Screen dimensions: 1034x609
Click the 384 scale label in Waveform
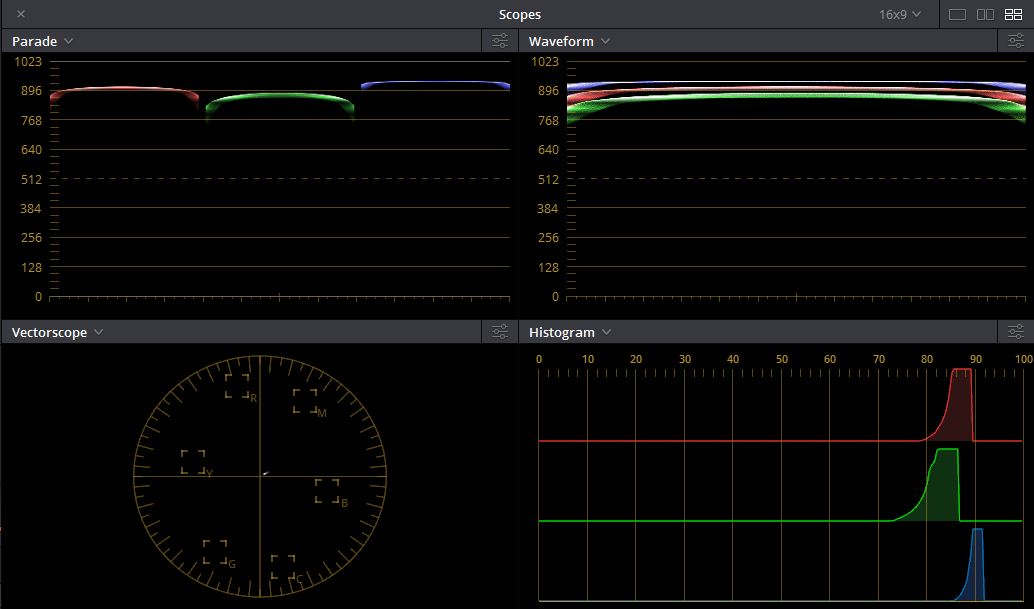click(548, 208)
